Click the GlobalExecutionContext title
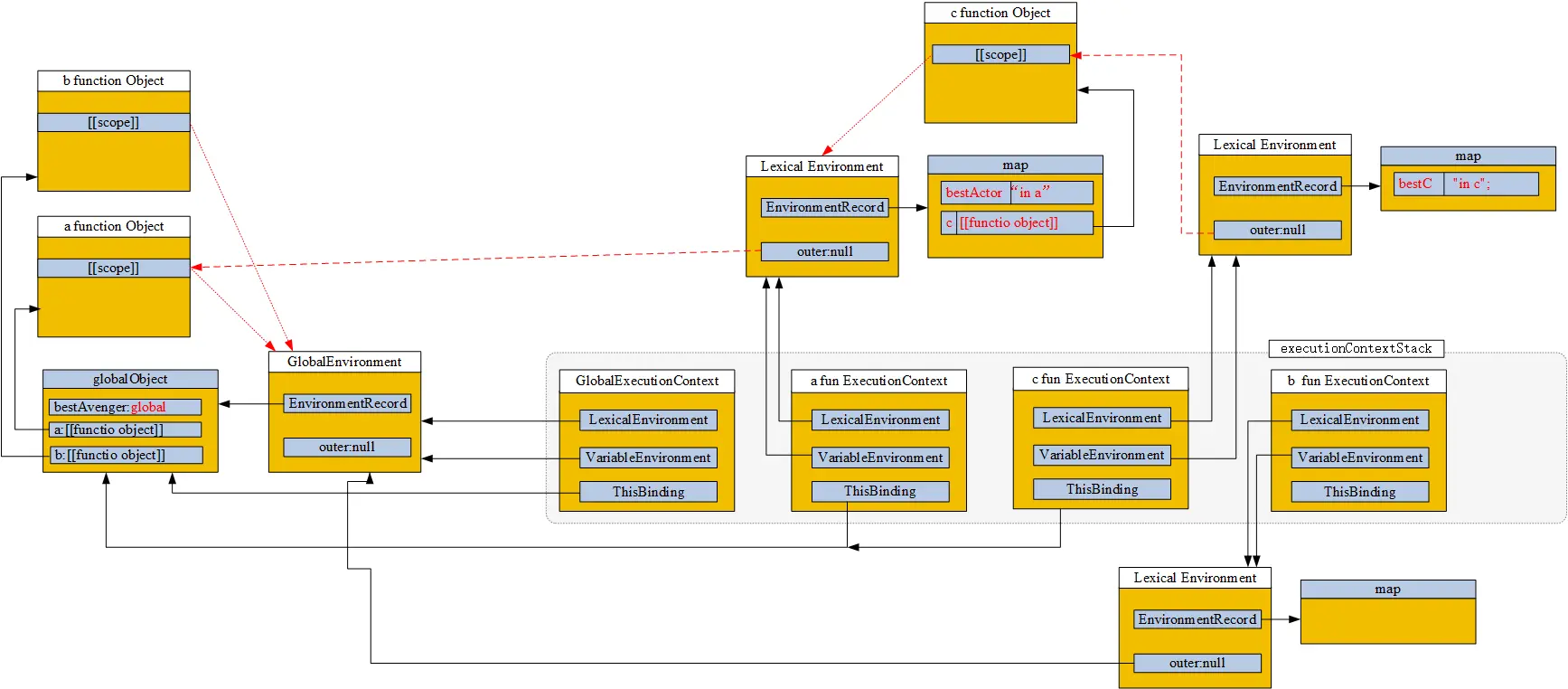Viewport: 1568px width, 689px height. pos(647,381)
